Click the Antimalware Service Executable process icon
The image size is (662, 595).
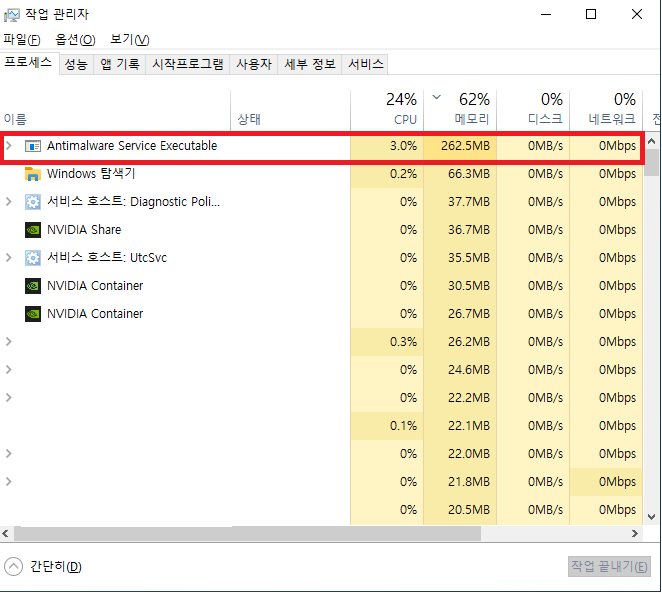coord(33,146)
